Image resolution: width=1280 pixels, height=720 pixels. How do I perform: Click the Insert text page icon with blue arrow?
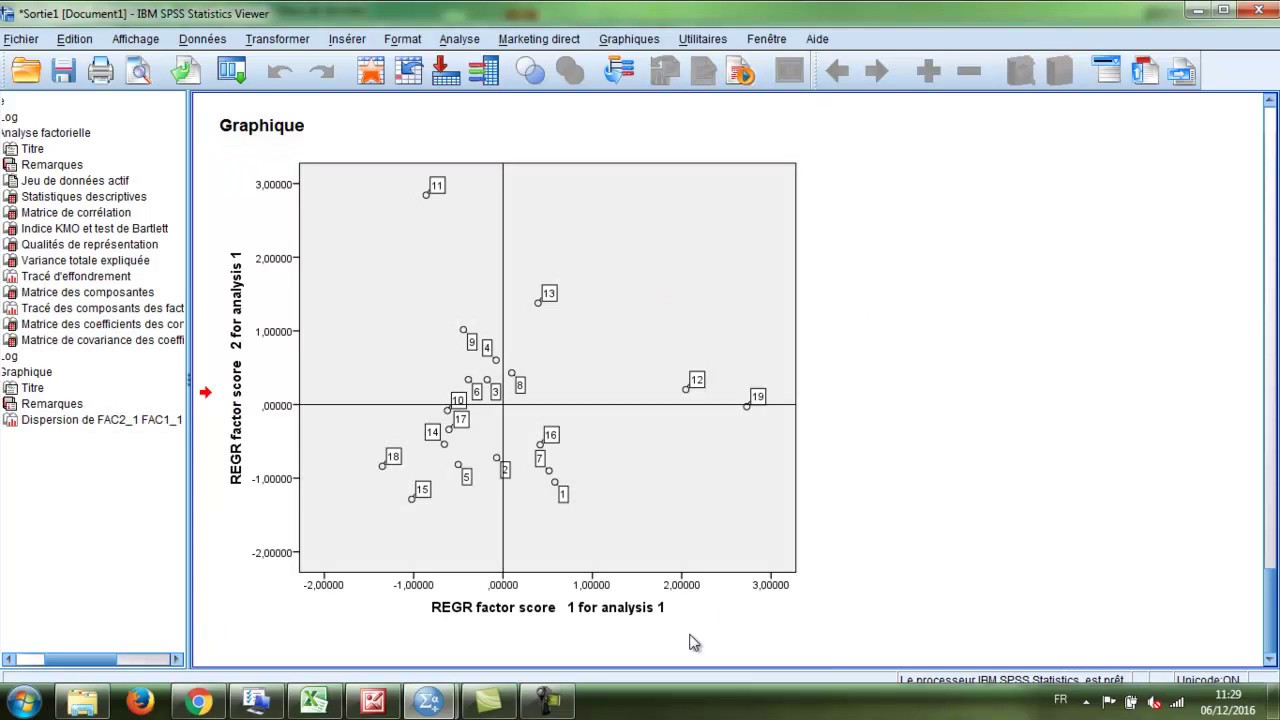[x=1182, y=71]
